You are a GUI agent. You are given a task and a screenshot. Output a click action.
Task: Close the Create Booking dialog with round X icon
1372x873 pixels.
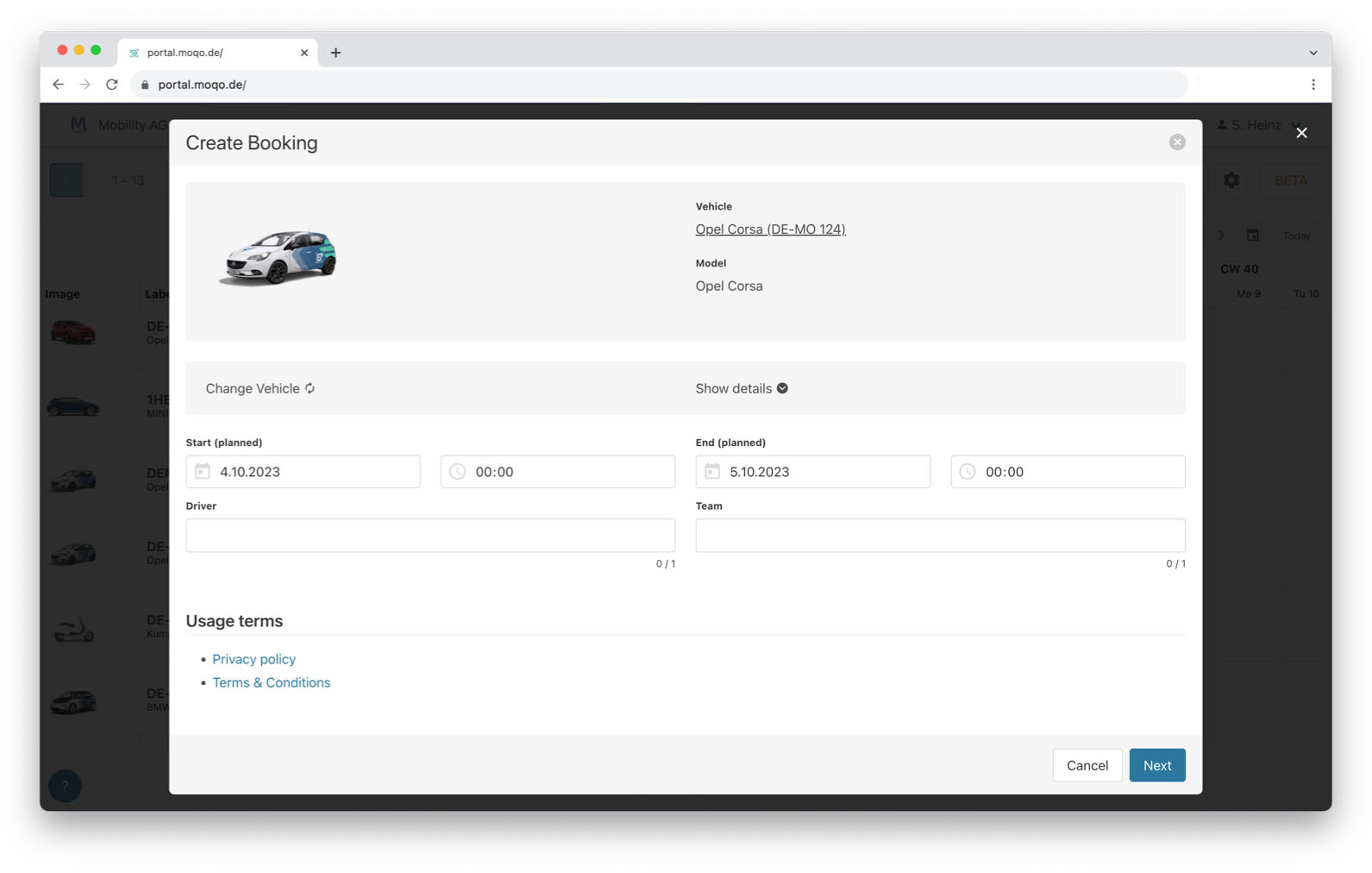(x=1177, y=142)
